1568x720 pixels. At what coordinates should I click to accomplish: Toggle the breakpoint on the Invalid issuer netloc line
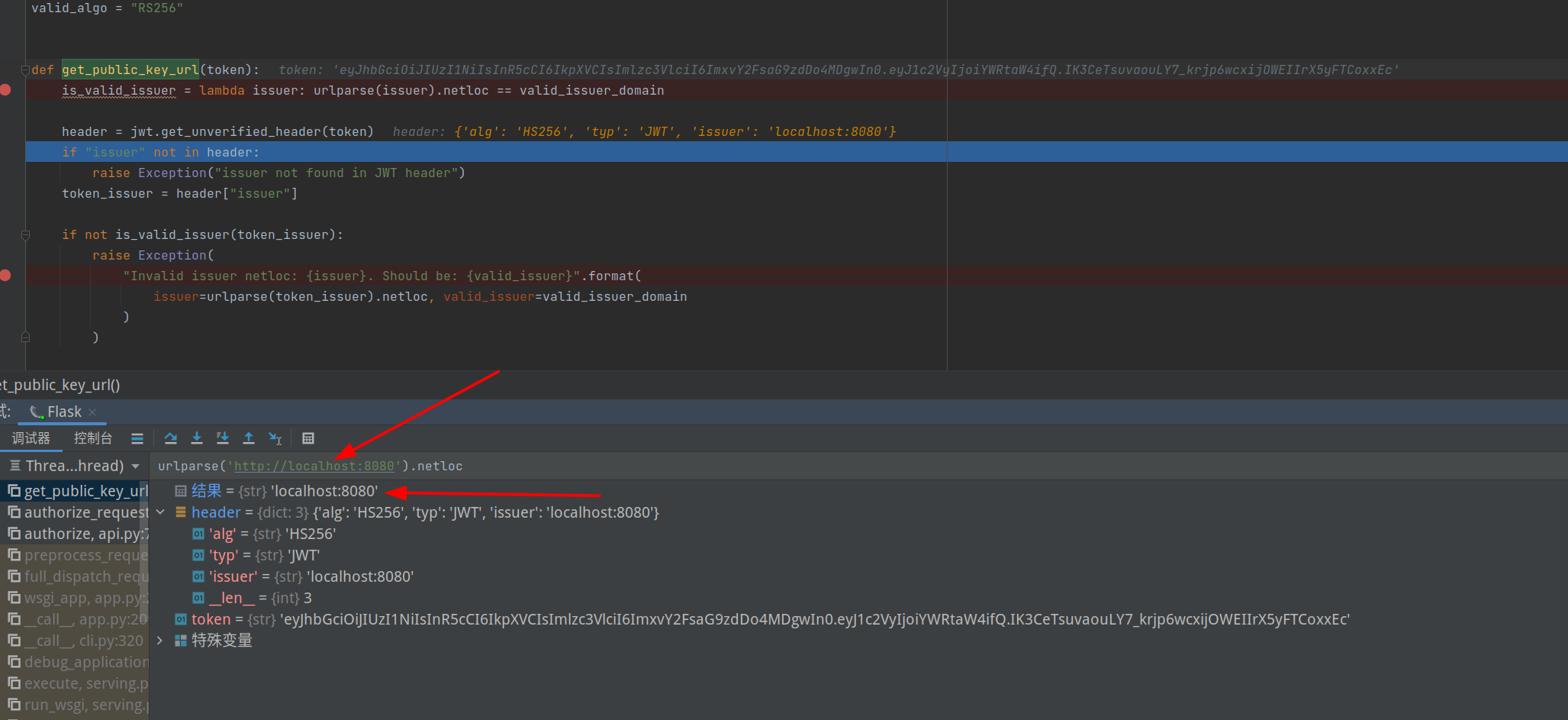[x=5, y=276]
